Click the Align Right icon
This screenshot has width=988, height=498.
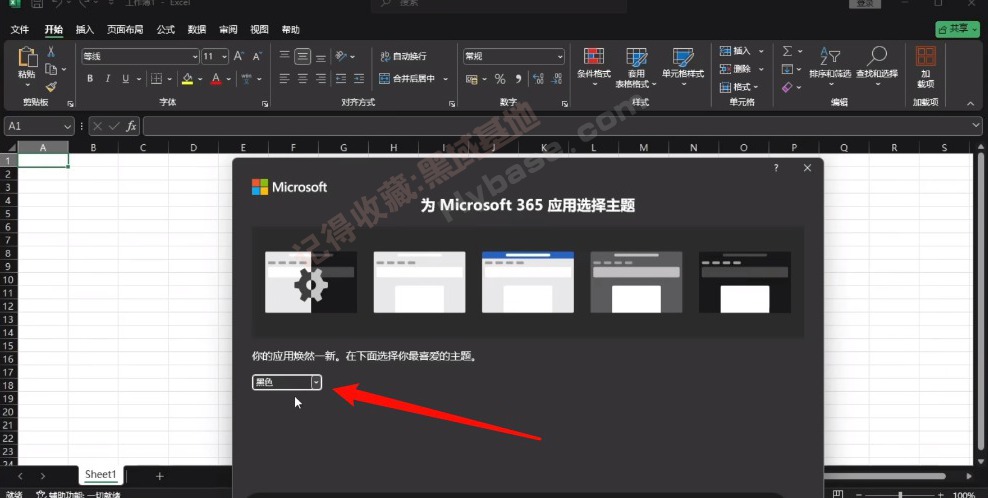(321, 78)
